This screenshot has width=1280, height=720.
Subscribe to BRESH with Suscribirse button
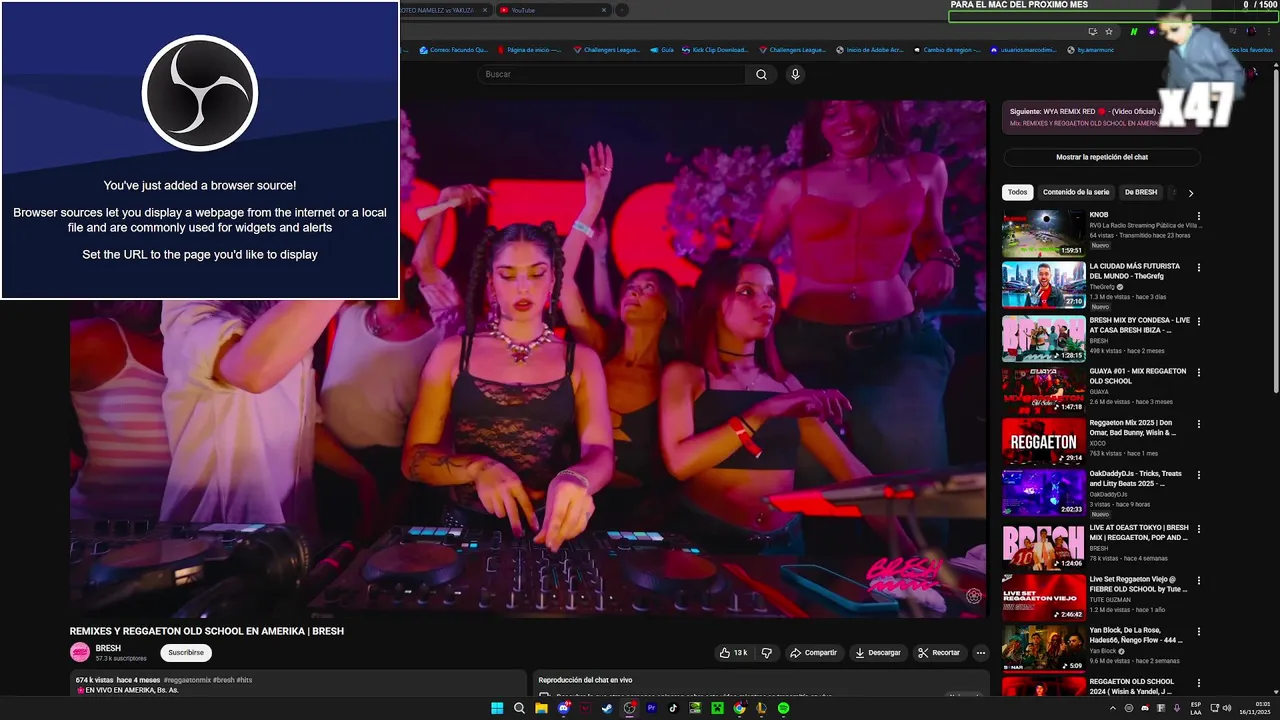pos(186,652)
